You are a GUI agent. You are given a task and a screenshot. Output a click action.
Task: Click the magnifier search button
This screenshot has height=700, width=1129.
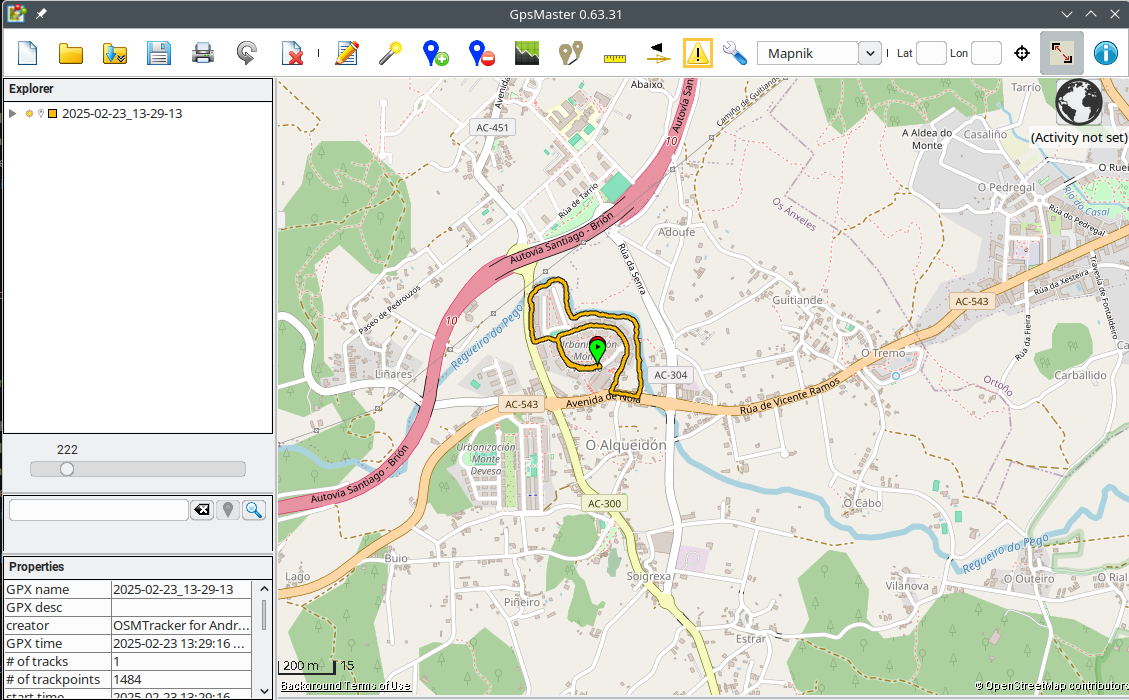coord(254,510)
